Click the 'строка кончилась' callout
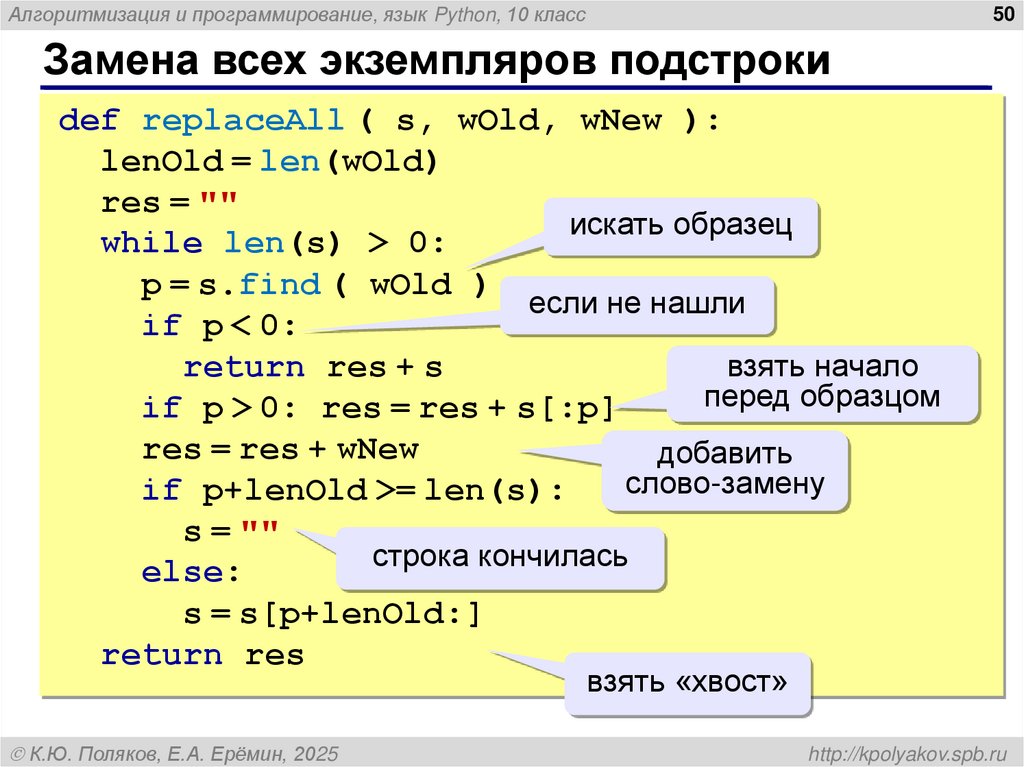Image resolution: width=1024 pixels, height=767 pixels. click(x=500, y=557)
